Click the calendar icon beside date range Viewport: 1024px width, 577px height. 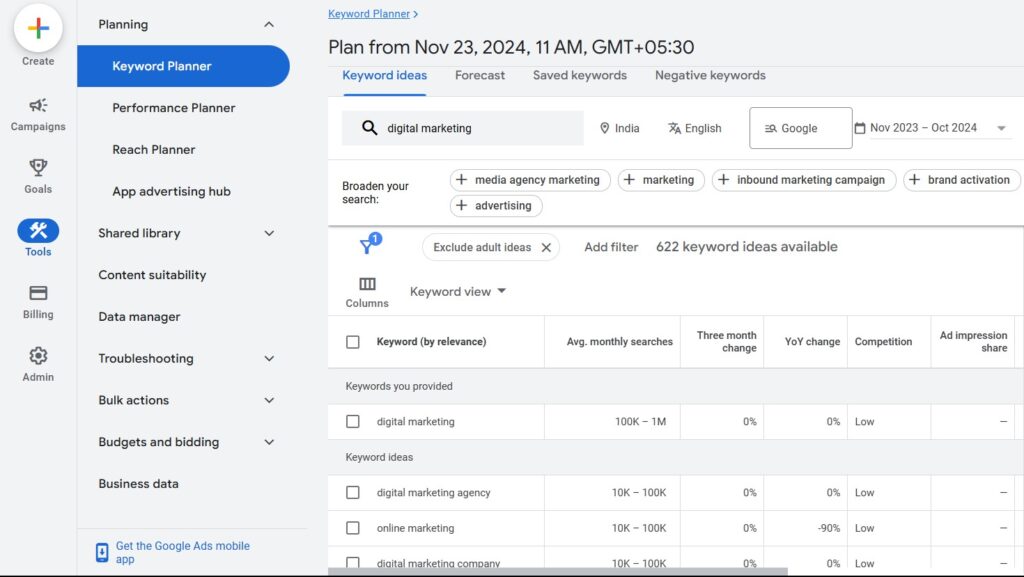[x=860, y=128]
